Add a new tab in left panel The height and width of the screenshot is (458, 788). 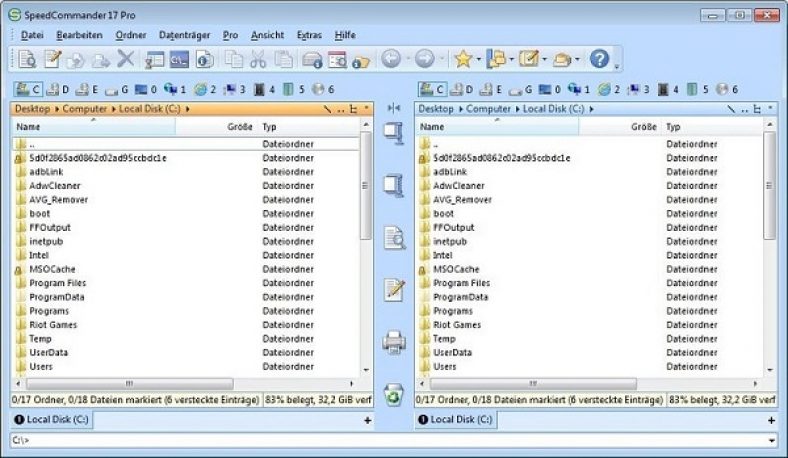[x=367, y=420]
